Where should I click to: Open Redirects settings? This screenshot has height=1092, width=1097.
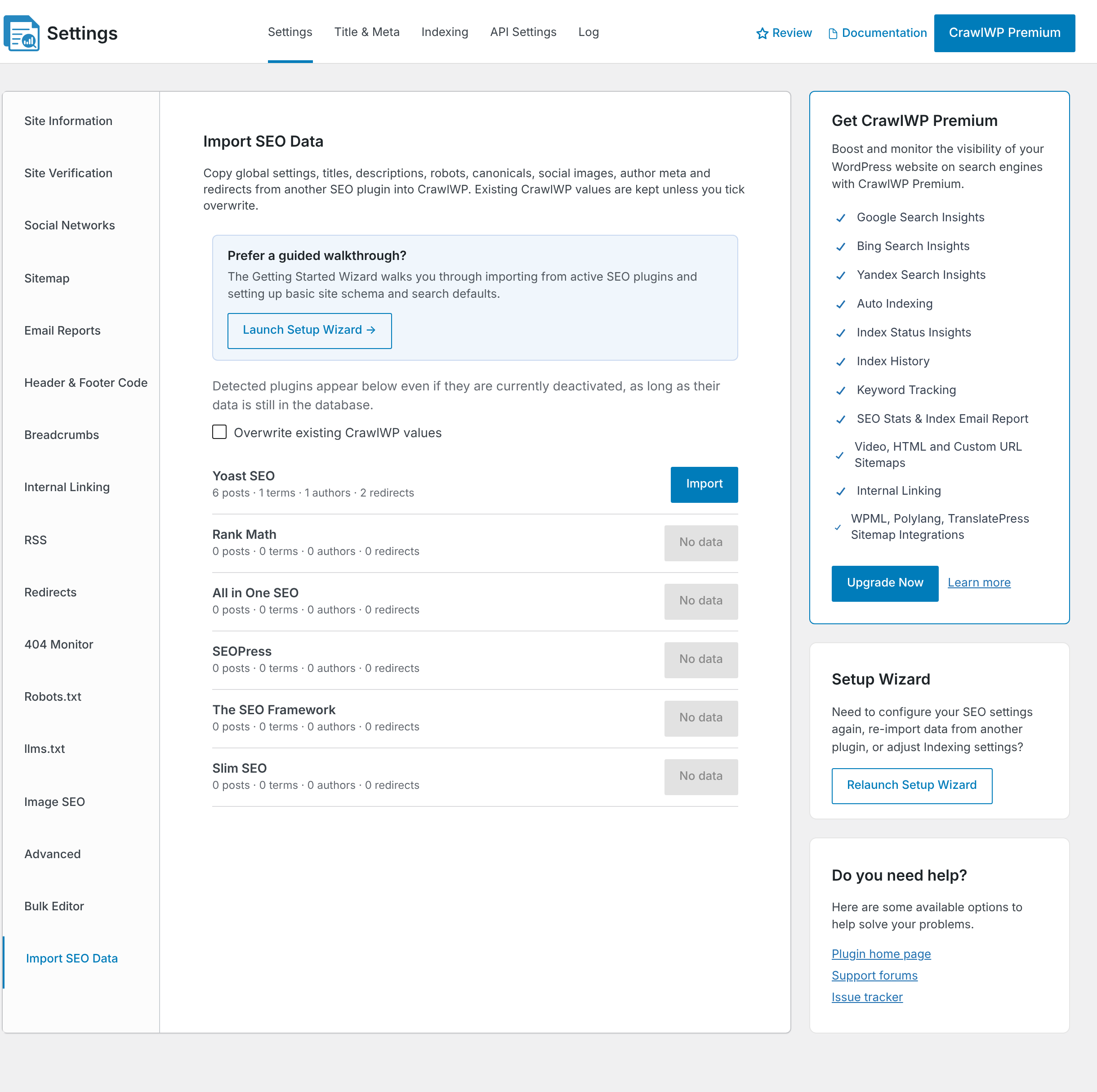[x=50, y=592]
